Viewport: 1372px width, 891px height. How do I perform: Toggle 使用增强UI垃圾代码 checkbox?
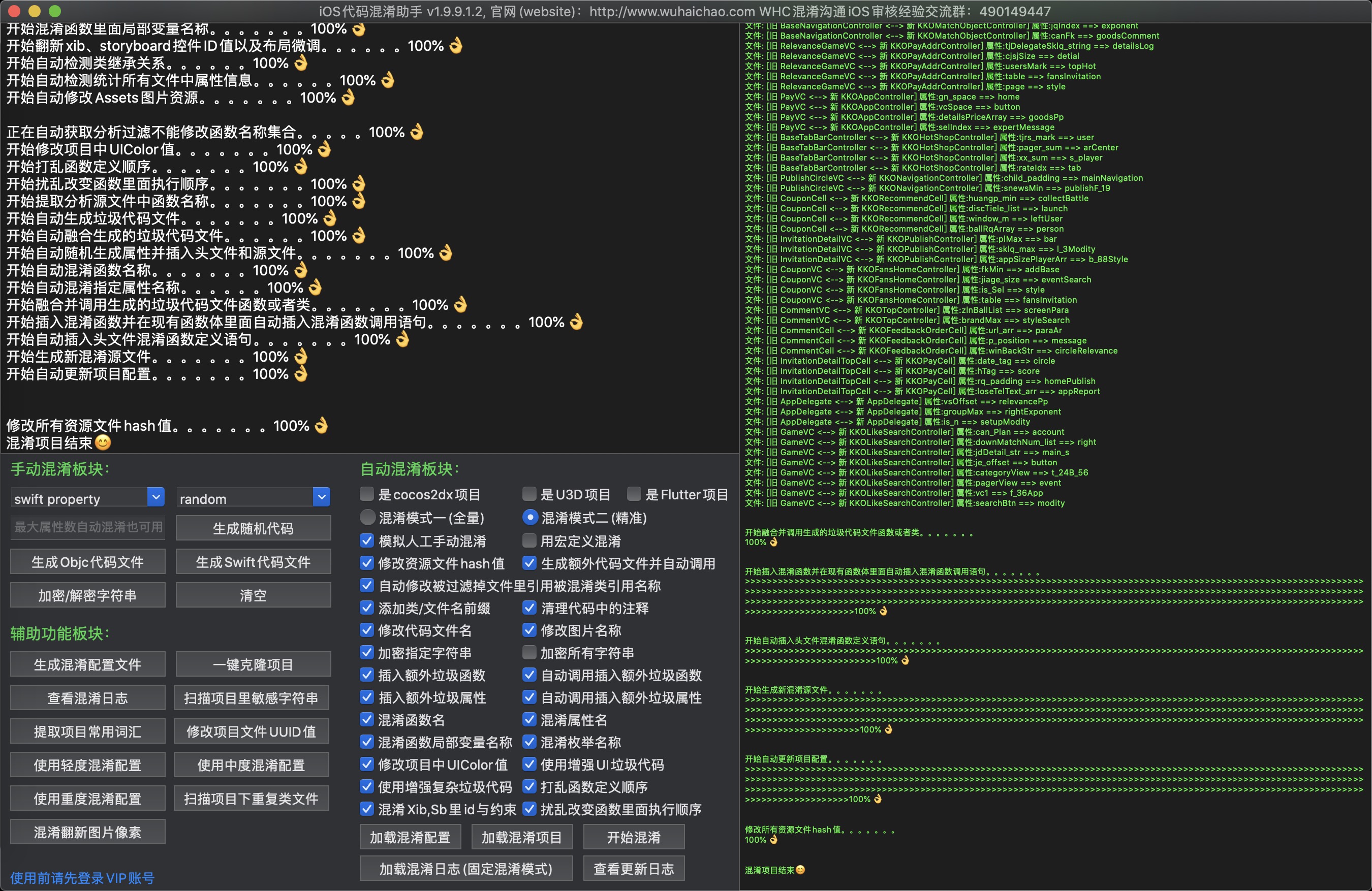pos(529,764)
